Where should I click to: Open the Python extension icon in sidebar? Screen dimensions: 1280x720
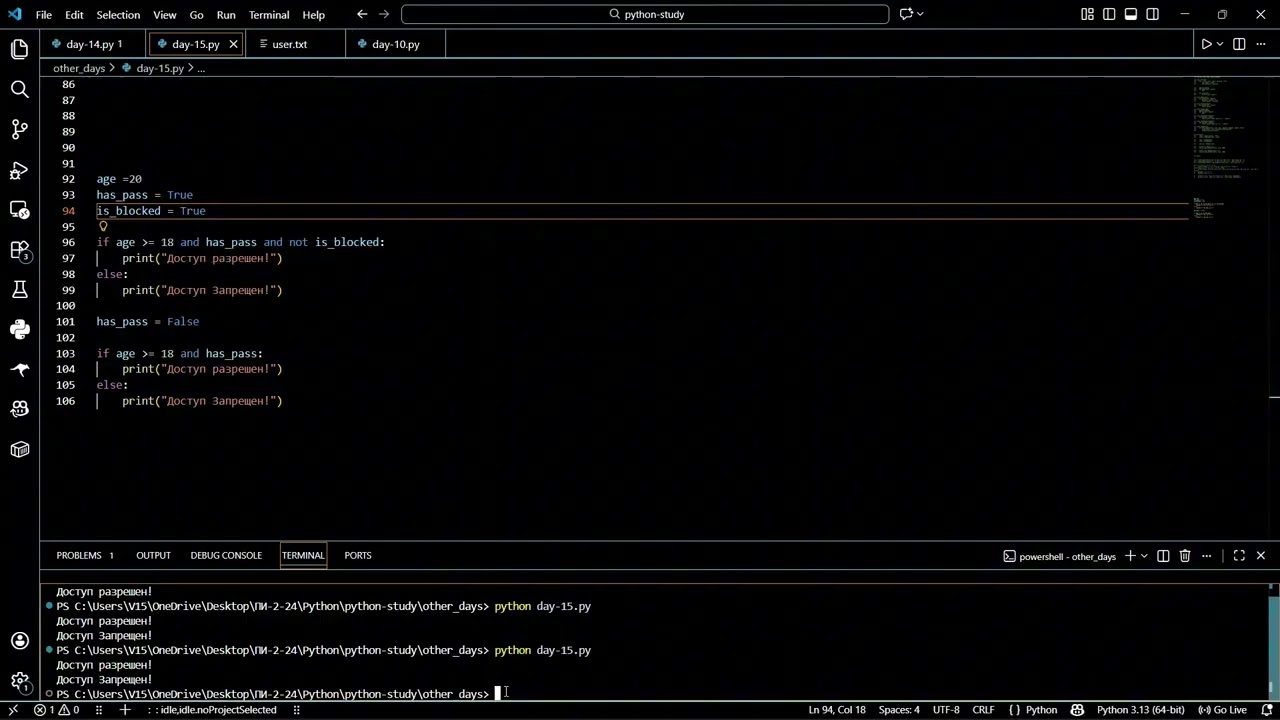click(19, 329)
